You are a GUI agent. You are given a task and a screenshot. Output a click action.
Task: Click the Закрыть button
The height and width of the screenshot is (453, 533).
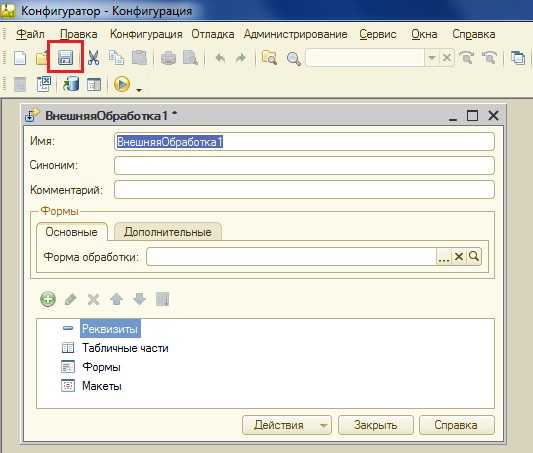pos(376,425)
